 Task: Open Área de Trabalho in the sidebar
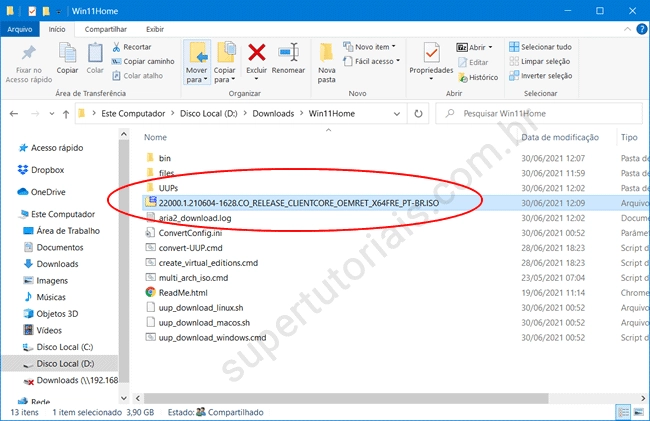[x=68, y=231]
